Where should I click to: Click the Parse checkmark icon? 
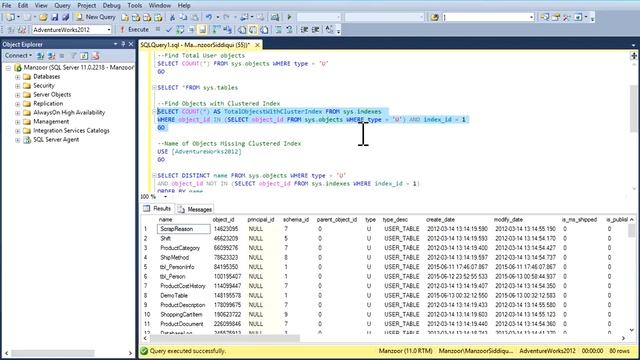169,29
